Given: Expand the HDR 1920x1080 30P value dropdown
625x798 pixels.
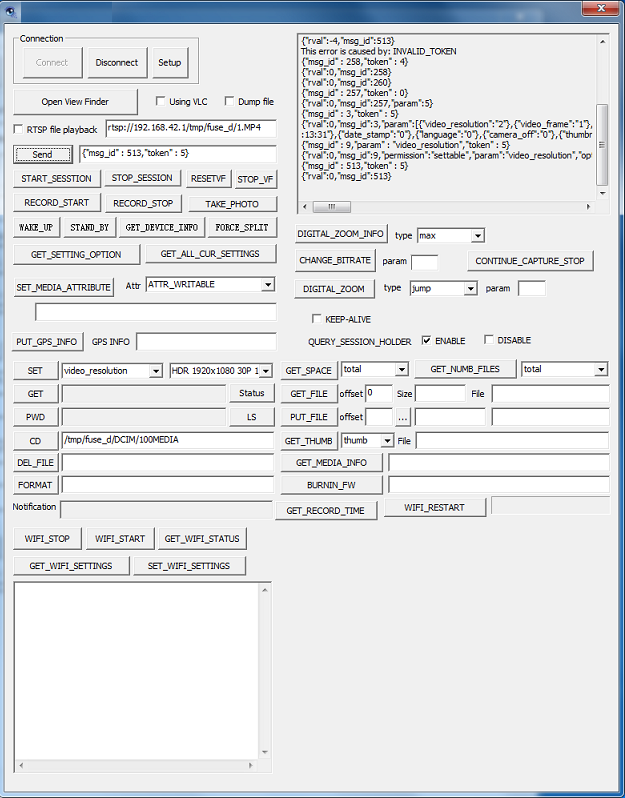Looking at the screenshot, I should [266, 371].
